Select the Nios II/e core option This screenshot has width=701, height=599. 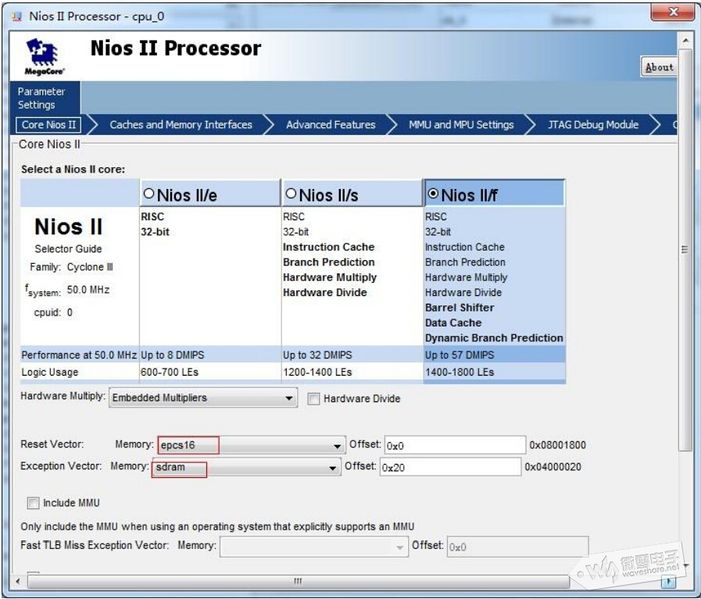[149, 194]
